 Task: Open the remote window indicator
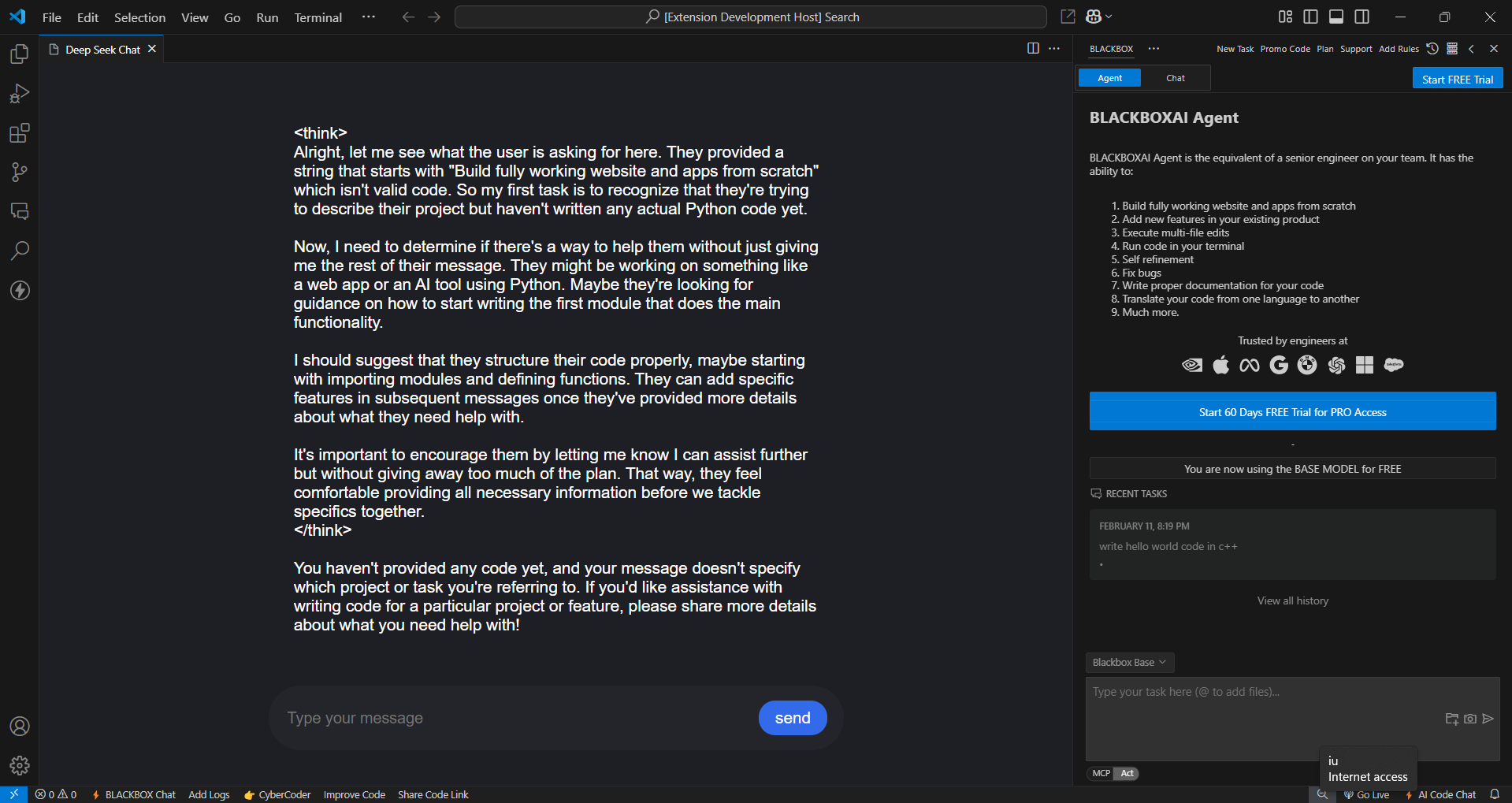[13, 794]
